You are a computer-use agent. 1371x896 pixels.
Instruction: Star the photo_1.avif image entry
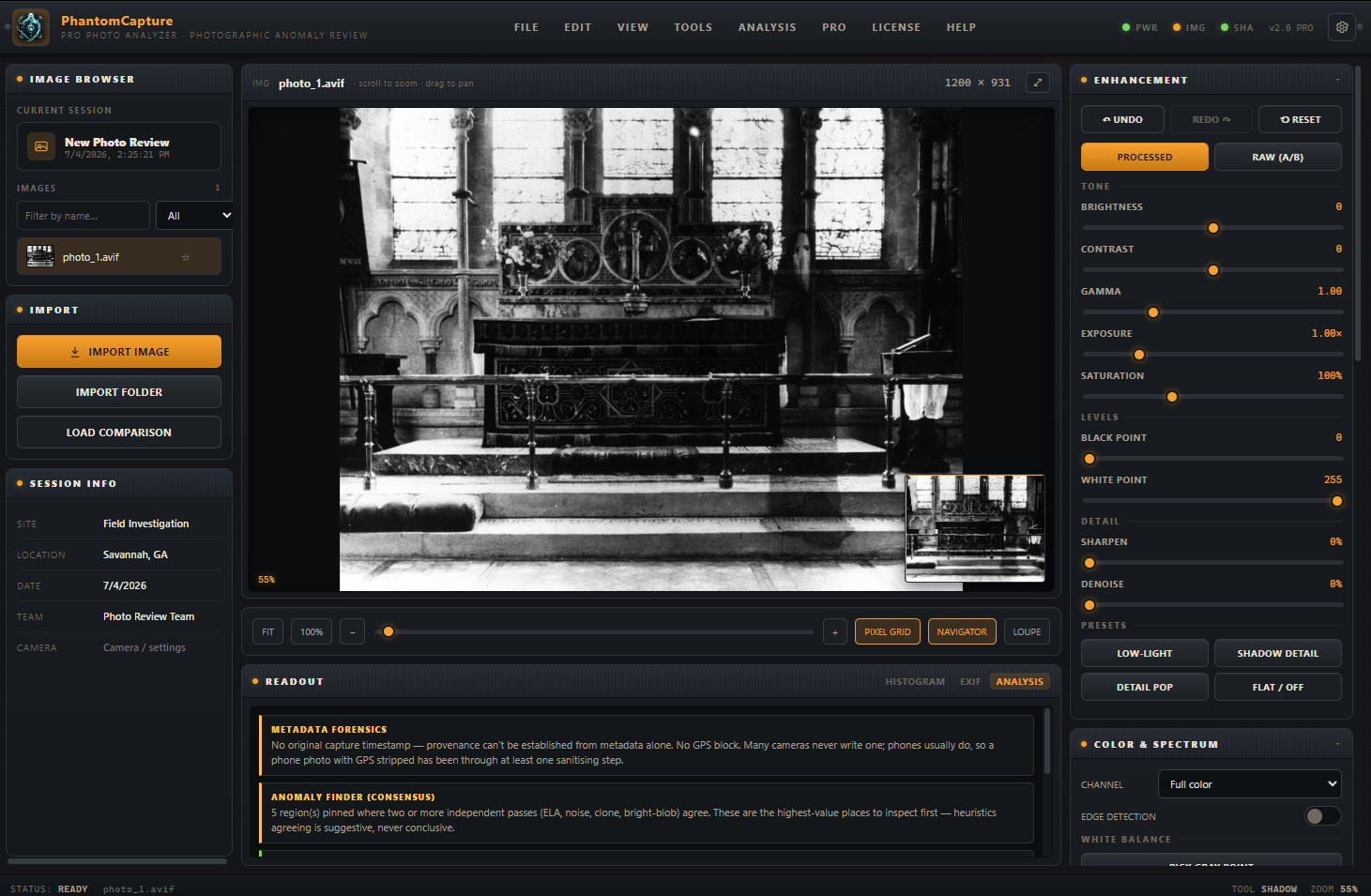pos(186,257)
